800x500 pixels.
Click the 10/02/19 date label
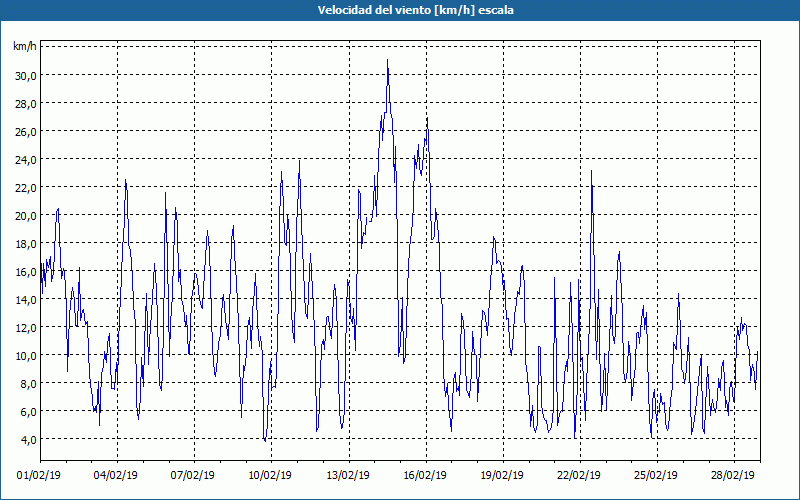pyautogui.click(x=270, y=476)
